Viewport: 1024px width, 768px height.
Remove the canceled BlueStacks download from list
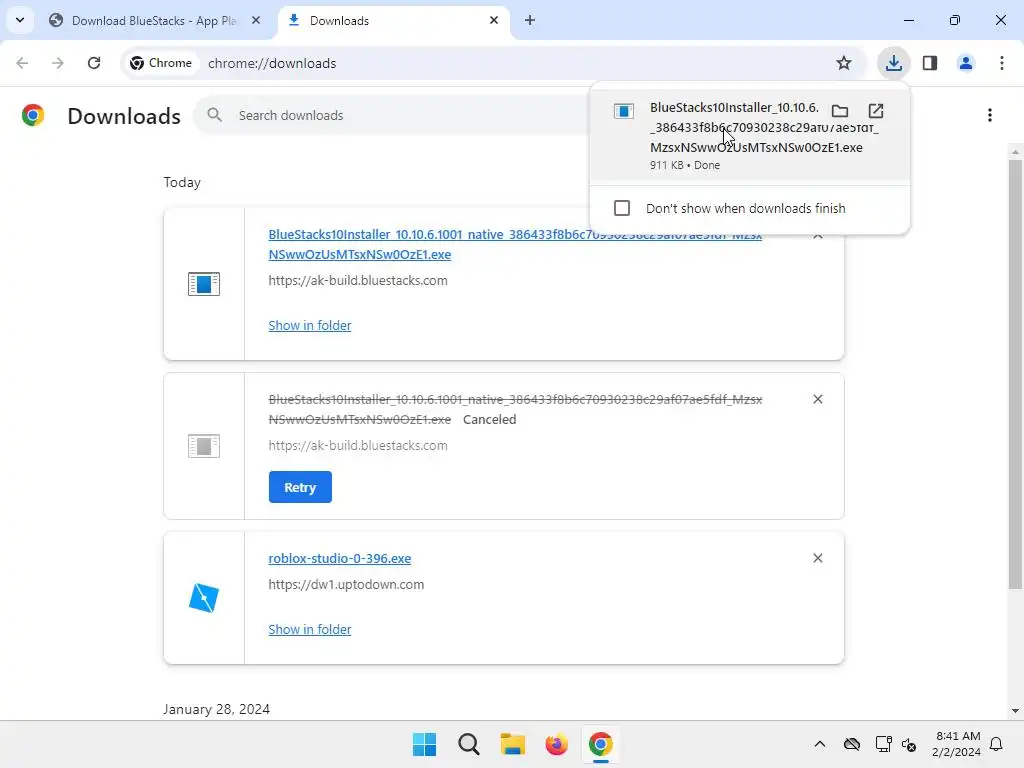(818, 399)
